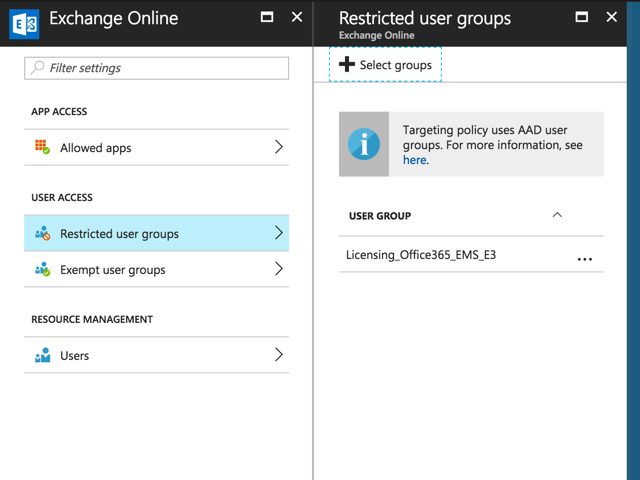Select the Licensing_Office365_EMS_E3 group row
Screen dimensions: 640x480
[x=471, y=255]
